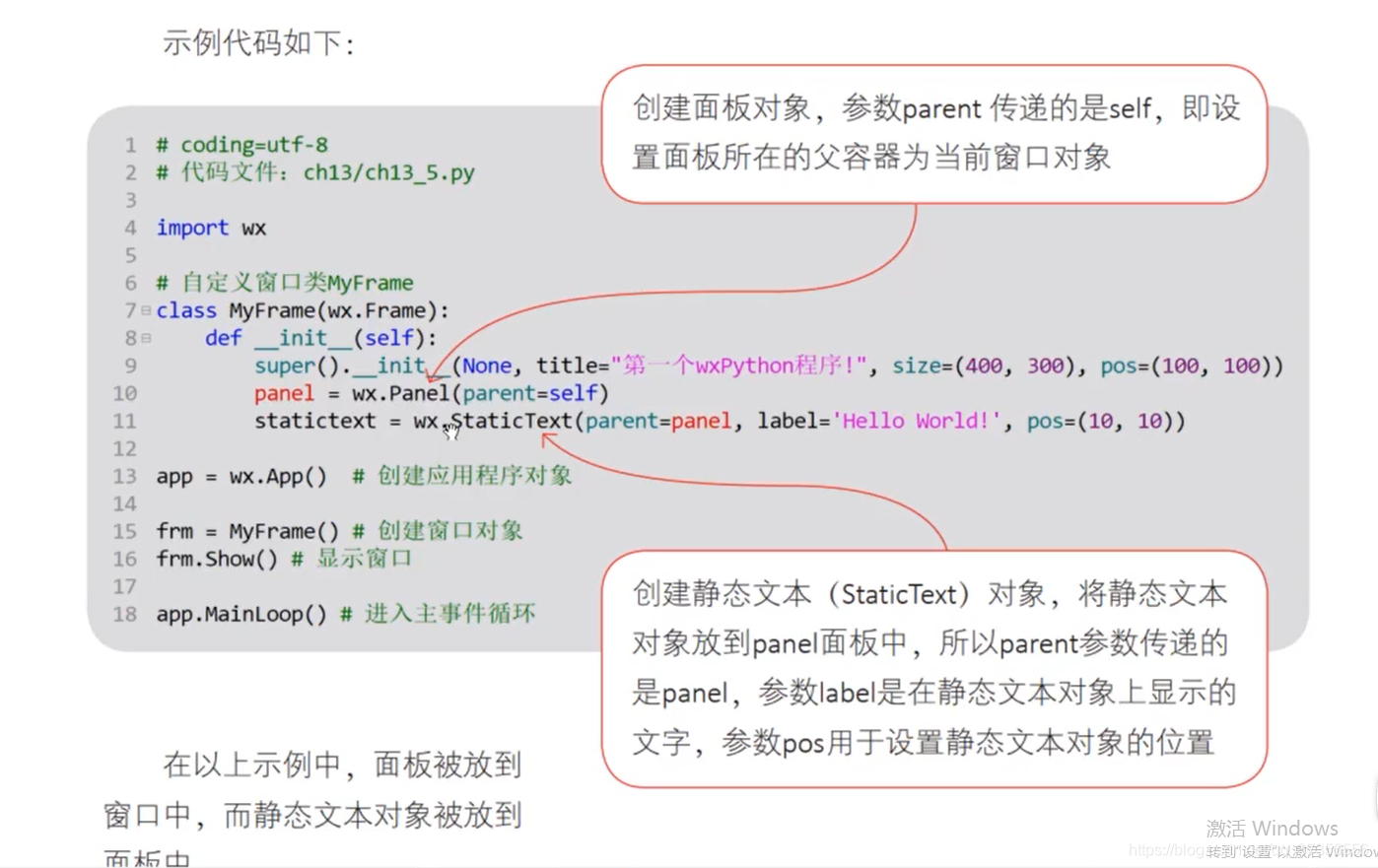Viewport: 1378px width, 868px height.
Task: Click the '第一个wxPython程序!' title string
Action: point(738,366)
